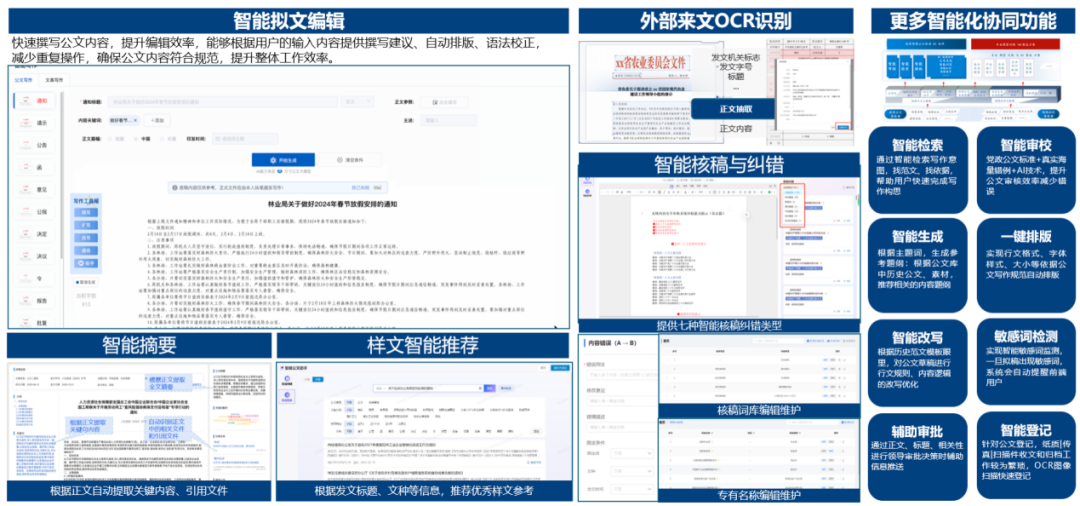Viewport: 1080px width, 506px height.
Task: Open the 函 document type in sidebar
Action: [35, 167]
